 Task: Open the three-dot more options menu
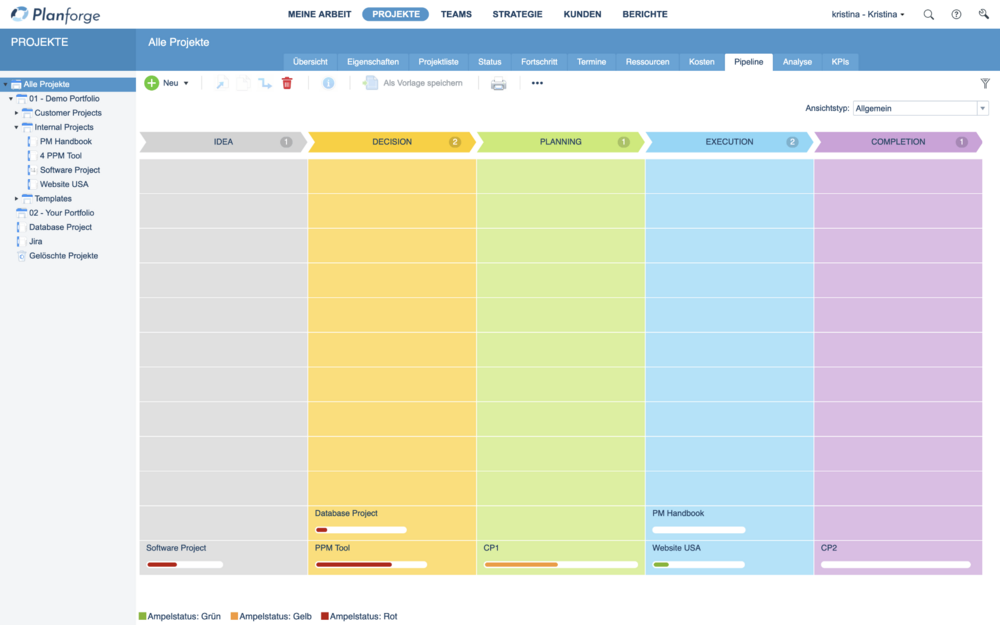pyautogui.click(x=537, y=83)
